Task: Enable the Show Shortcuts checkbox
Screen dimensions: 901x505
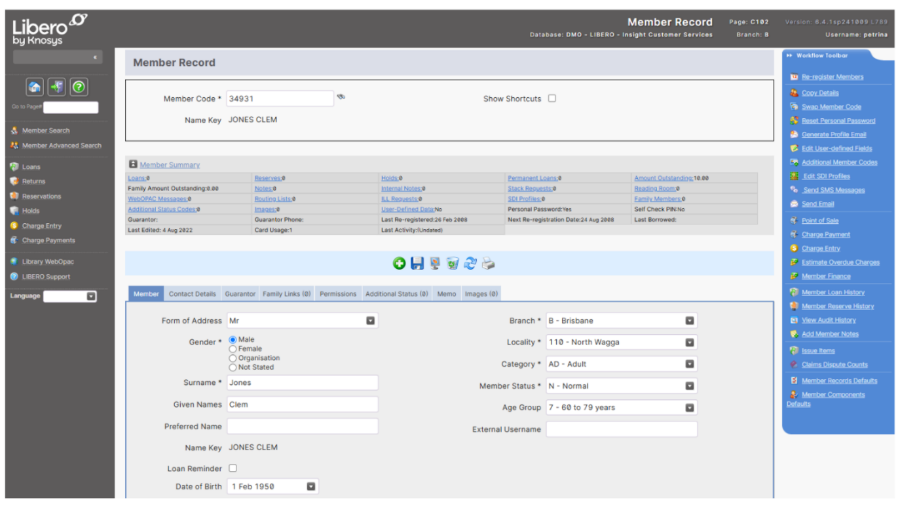Action: [x=552, y=99]
